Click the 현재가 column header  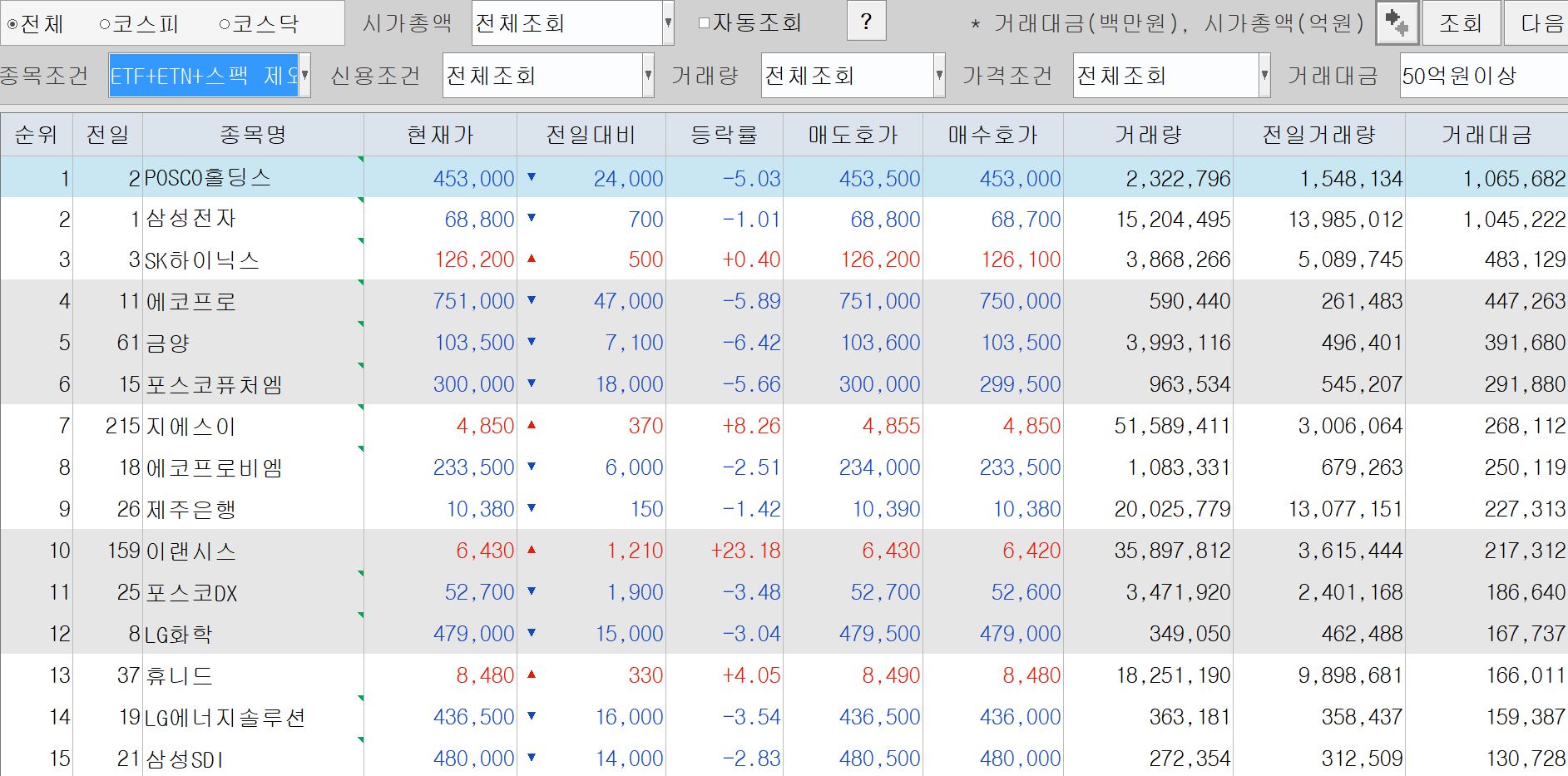coord(441,134)
